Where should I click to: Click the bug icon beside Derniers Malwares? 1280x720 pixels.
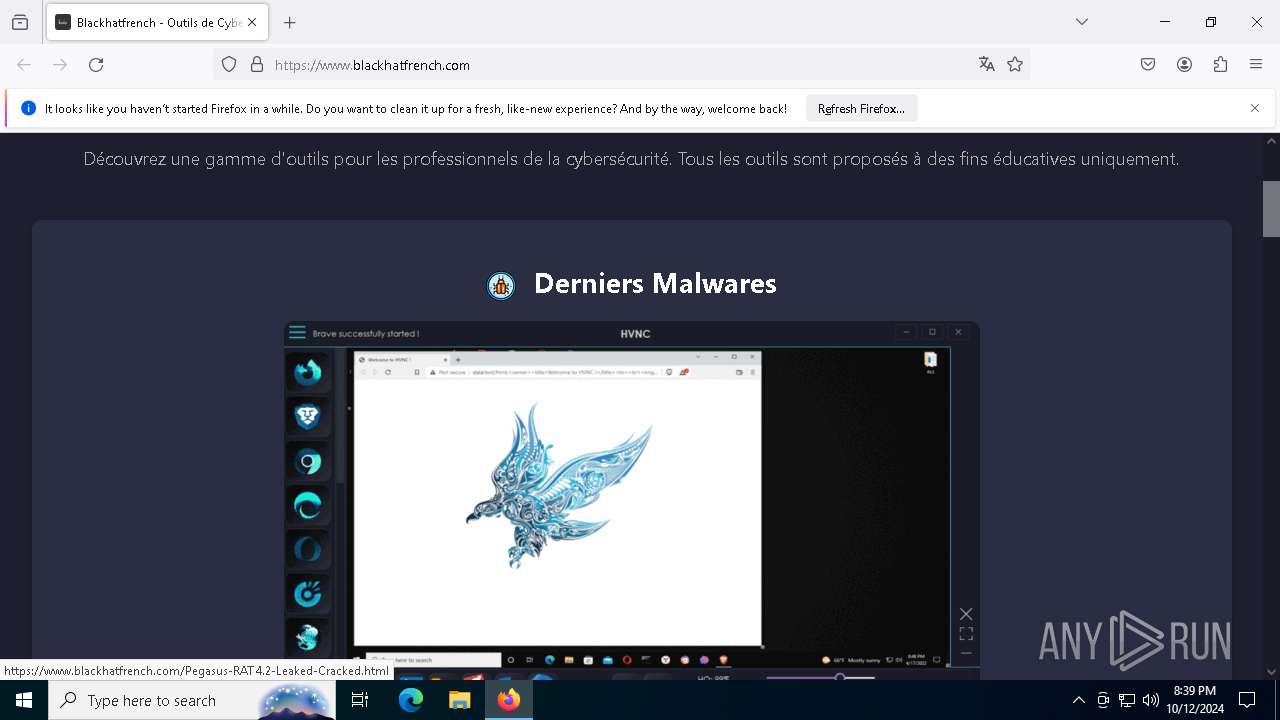click(501, 286)
